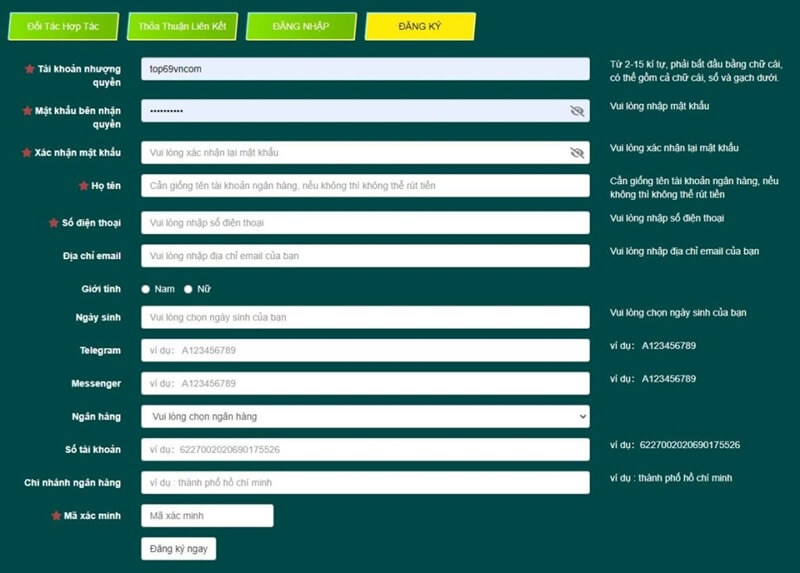Toggle password visibility eye in Mật khẩu field
Image resolution: width=800 pixels, height=573 pixels.
click(577, 111)
